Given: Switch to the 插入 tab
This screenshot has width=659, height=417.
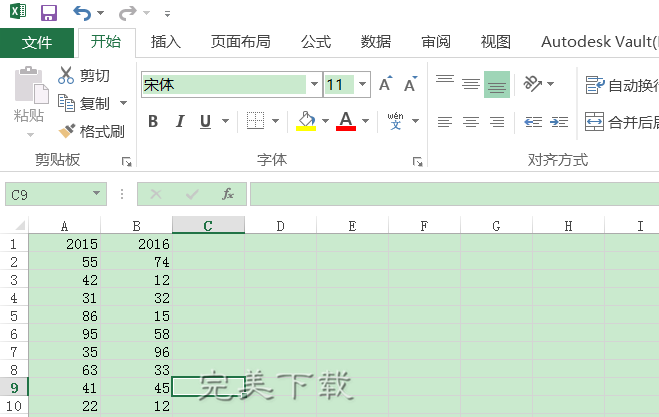Looking at the screenshot, I should click(x=166, y=42).
